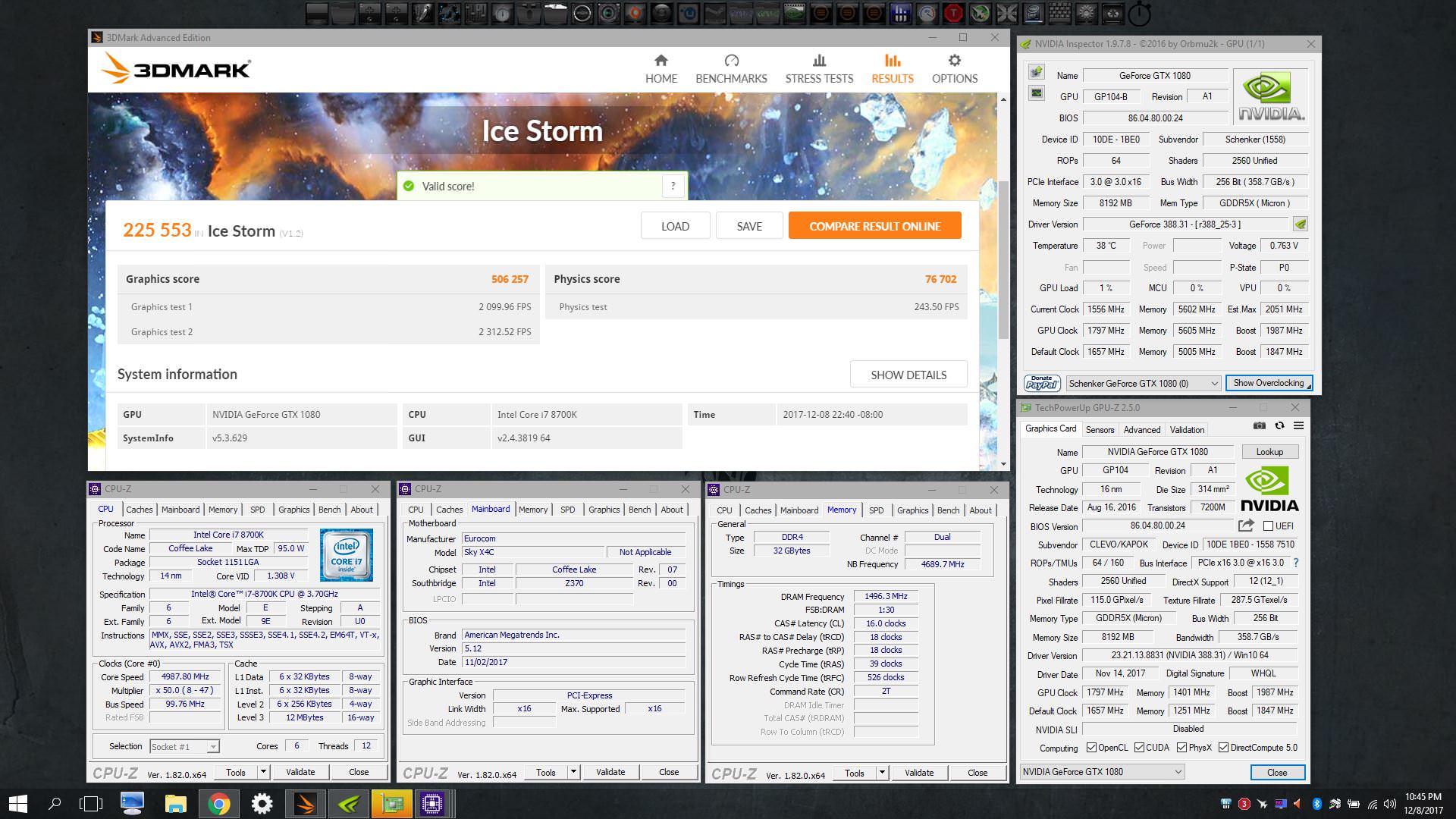Expand Tools dropdown arrow in Mainboard CPU-Z window
The width and height of the screenshot is (1456, 819).
click(573, 772)
